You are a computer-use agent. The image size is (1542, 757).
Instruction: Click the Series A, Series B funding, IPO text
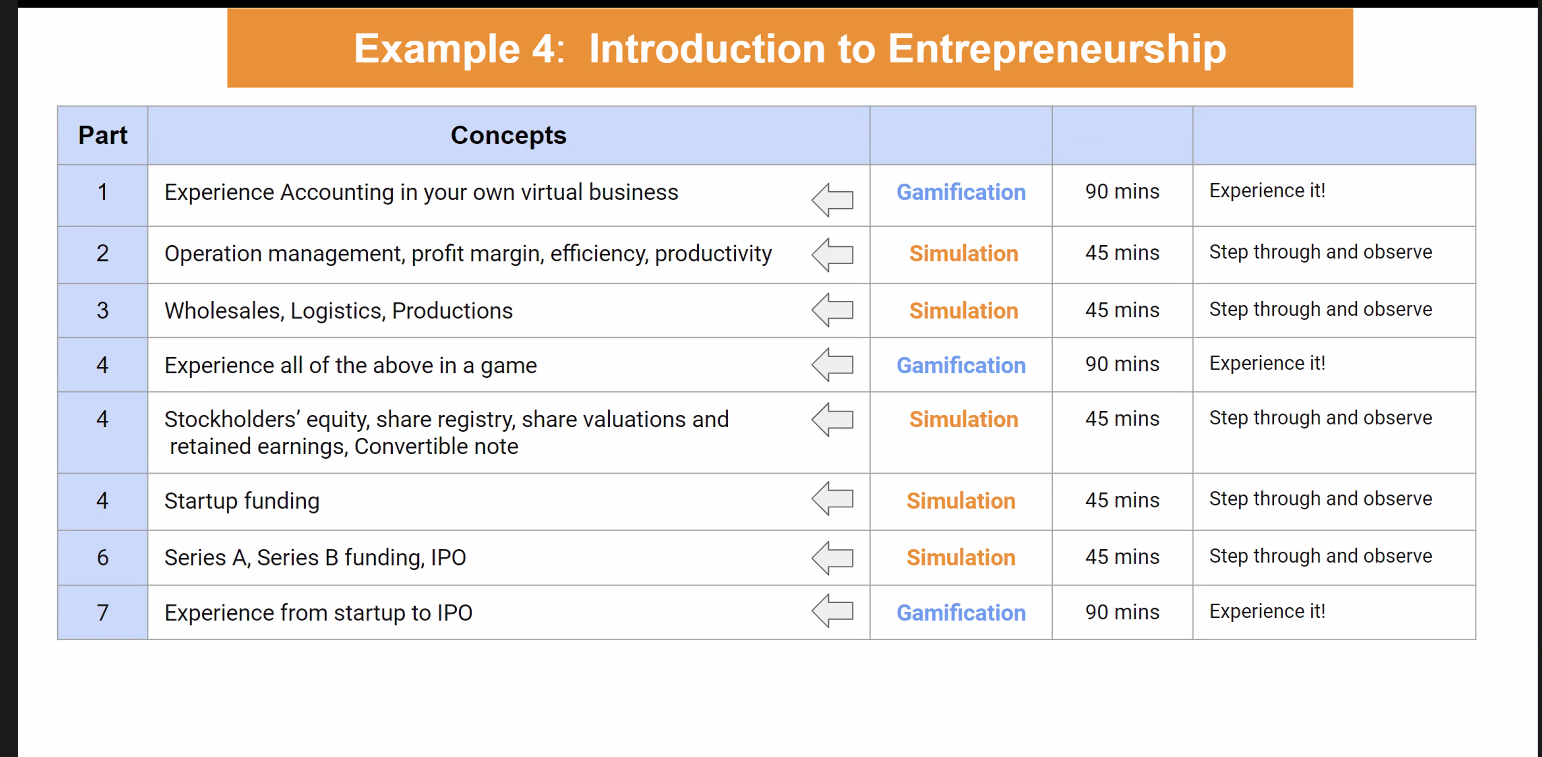coord(315,558)
